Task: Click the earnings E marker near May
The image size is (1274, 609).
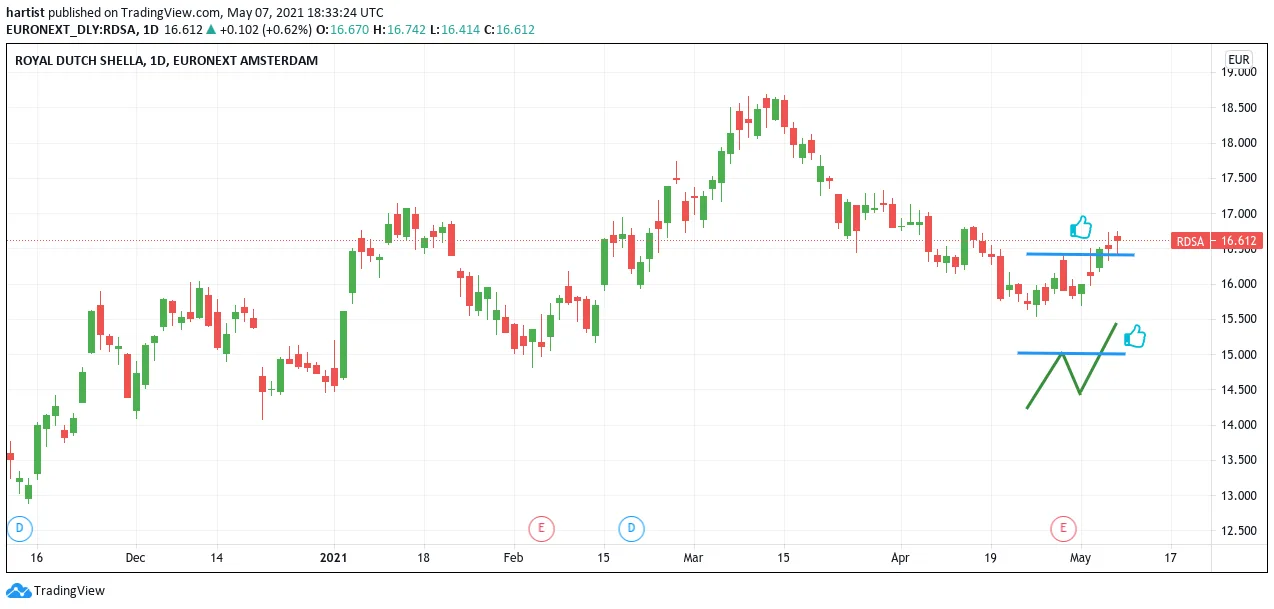Action: (1063, 528)
